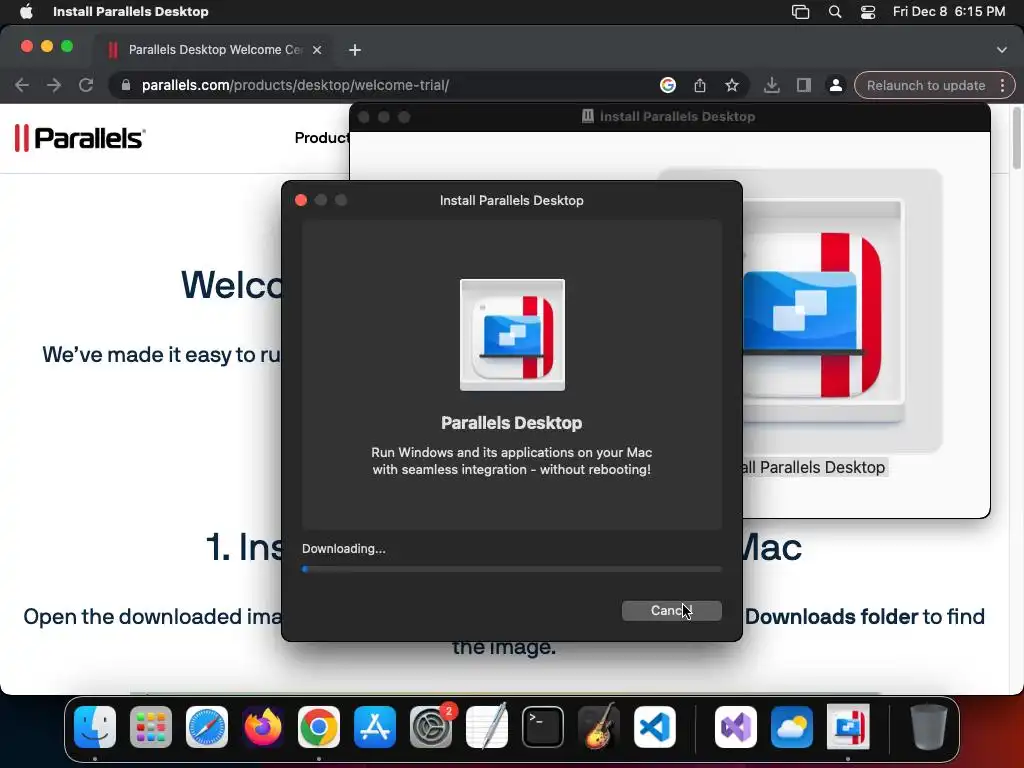This screenshot has height=768, width=1024.
Task: Cancel the Parallels Desktop download
Action: pos(671,611)
